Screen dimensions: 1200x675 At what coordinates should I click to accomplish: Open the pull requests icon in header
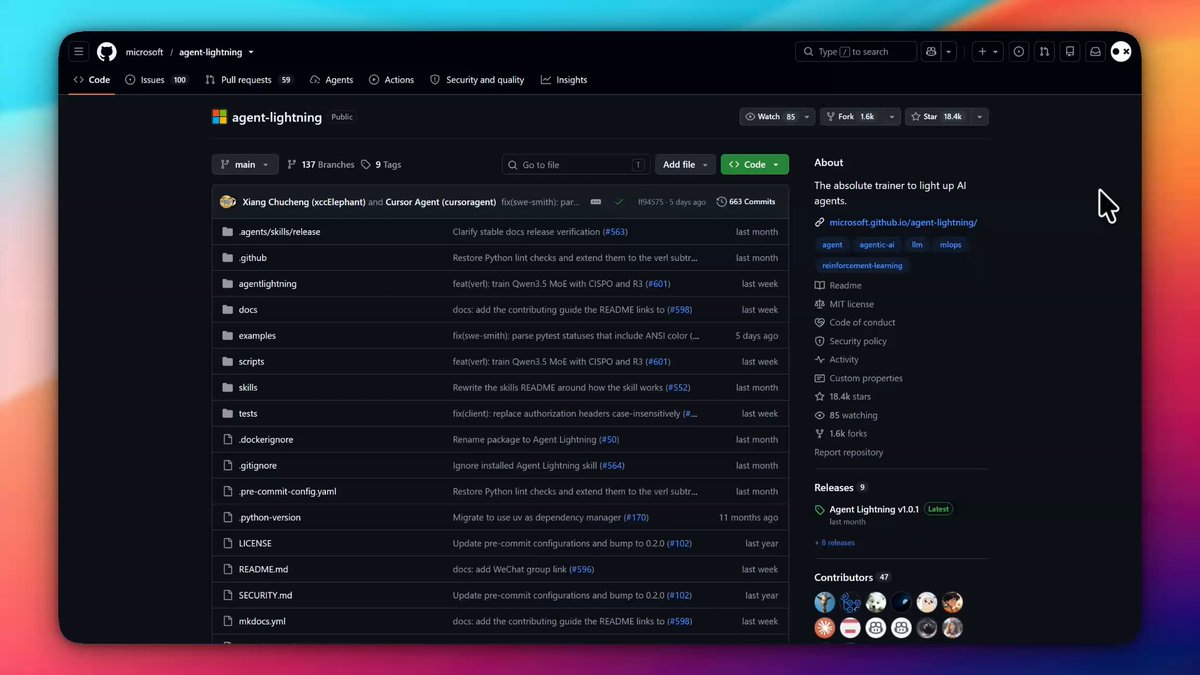[x=1044, y=52]
